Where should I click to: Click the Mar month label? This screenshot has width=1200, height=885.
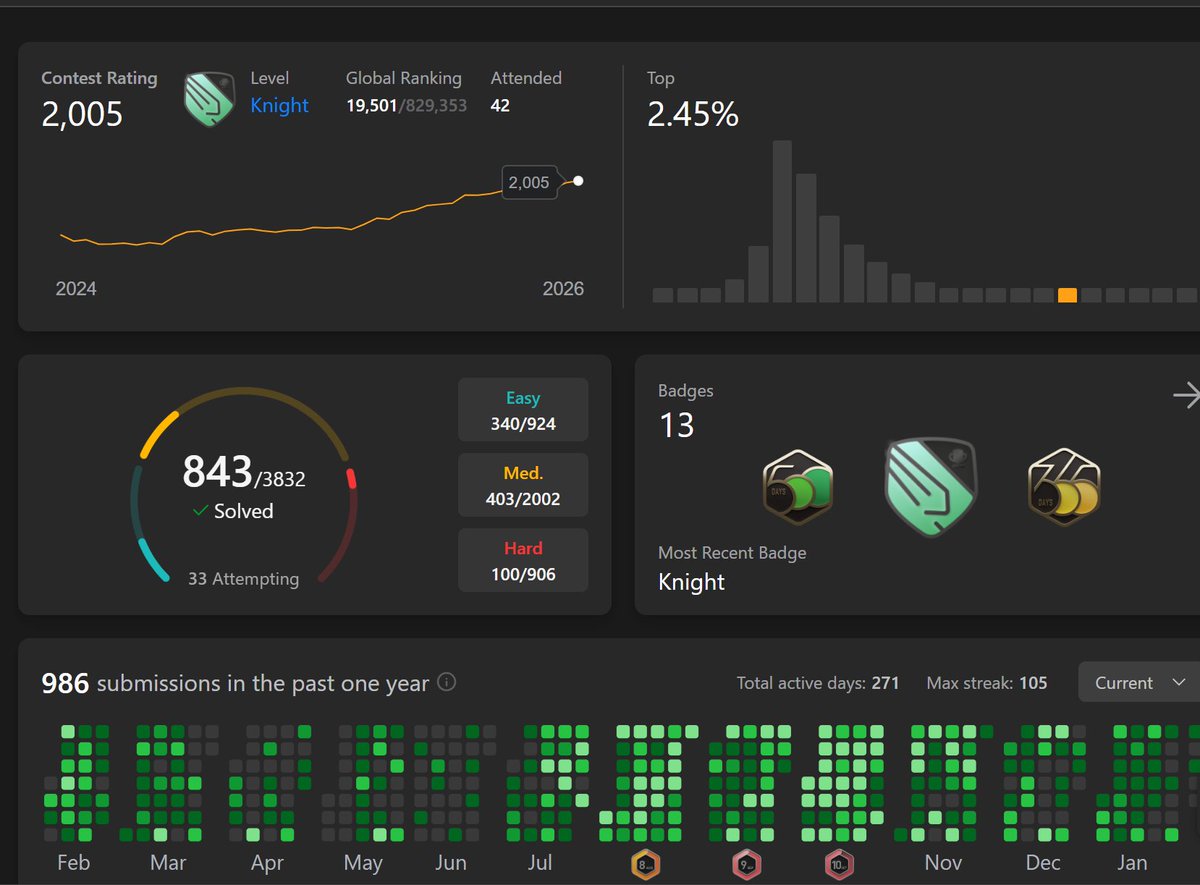tap(168, 862)
